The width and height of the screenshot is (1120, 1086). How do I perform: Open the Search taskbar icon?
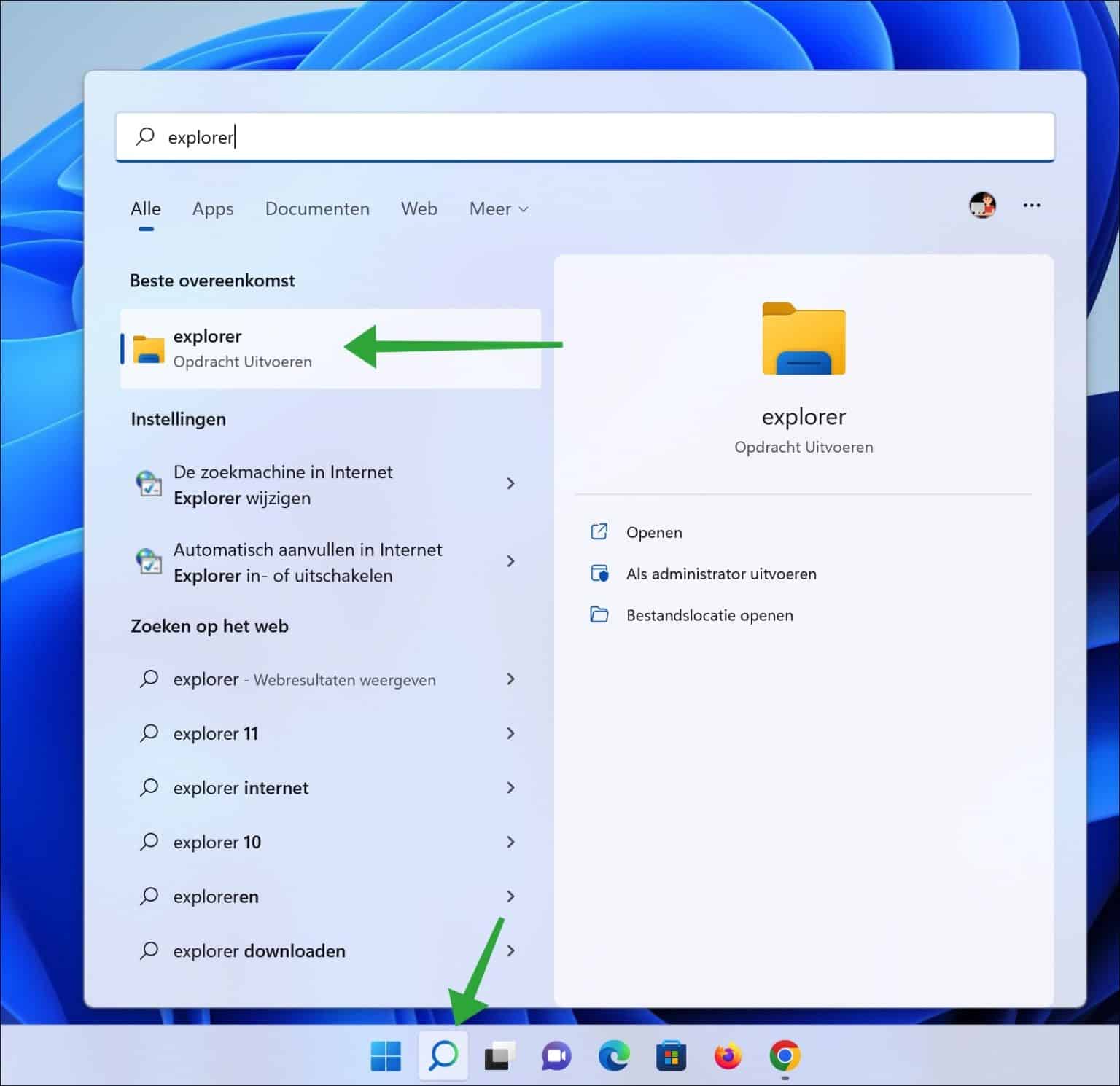click(x=443, y=1055)
